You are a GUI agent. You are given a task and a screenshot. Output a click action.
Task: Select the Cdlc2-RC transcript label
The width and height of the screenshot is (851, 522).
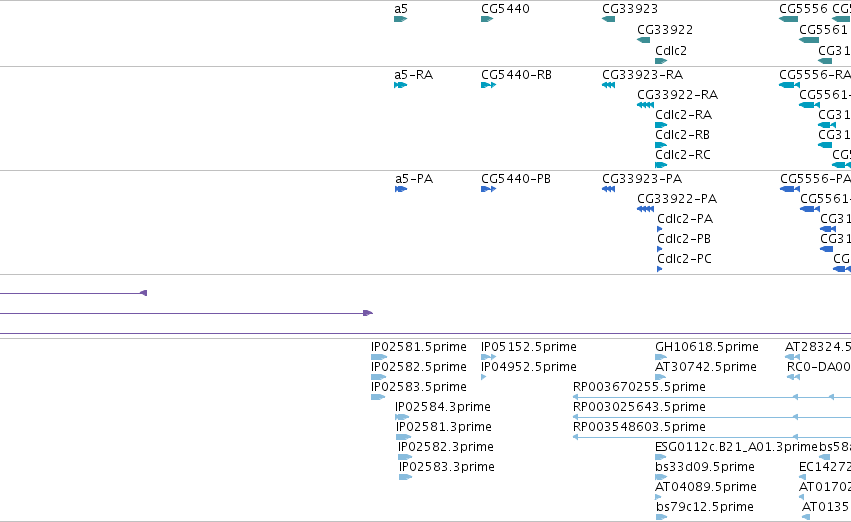tap(683, 155)
